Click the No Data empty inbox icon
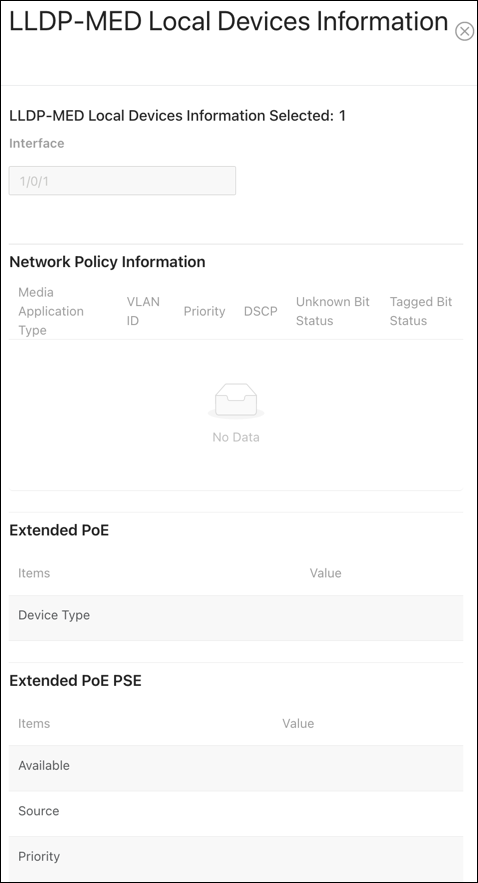The width and height of the screenshot is (478, 883). point(236,402)
